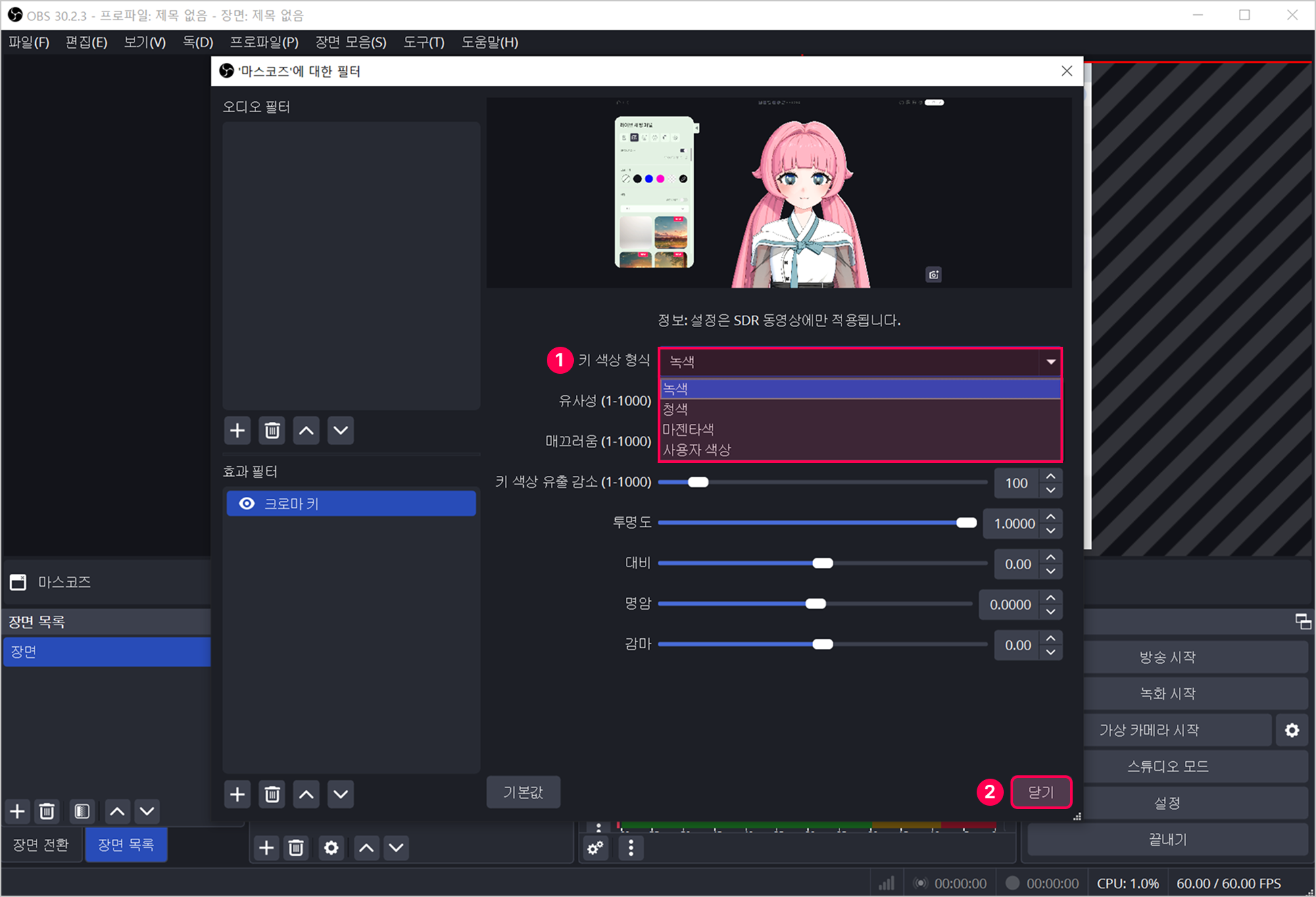This screenshot has width=1316, height=897.
Task: Move effect filter down arrow
Action: tap(341, 794)
